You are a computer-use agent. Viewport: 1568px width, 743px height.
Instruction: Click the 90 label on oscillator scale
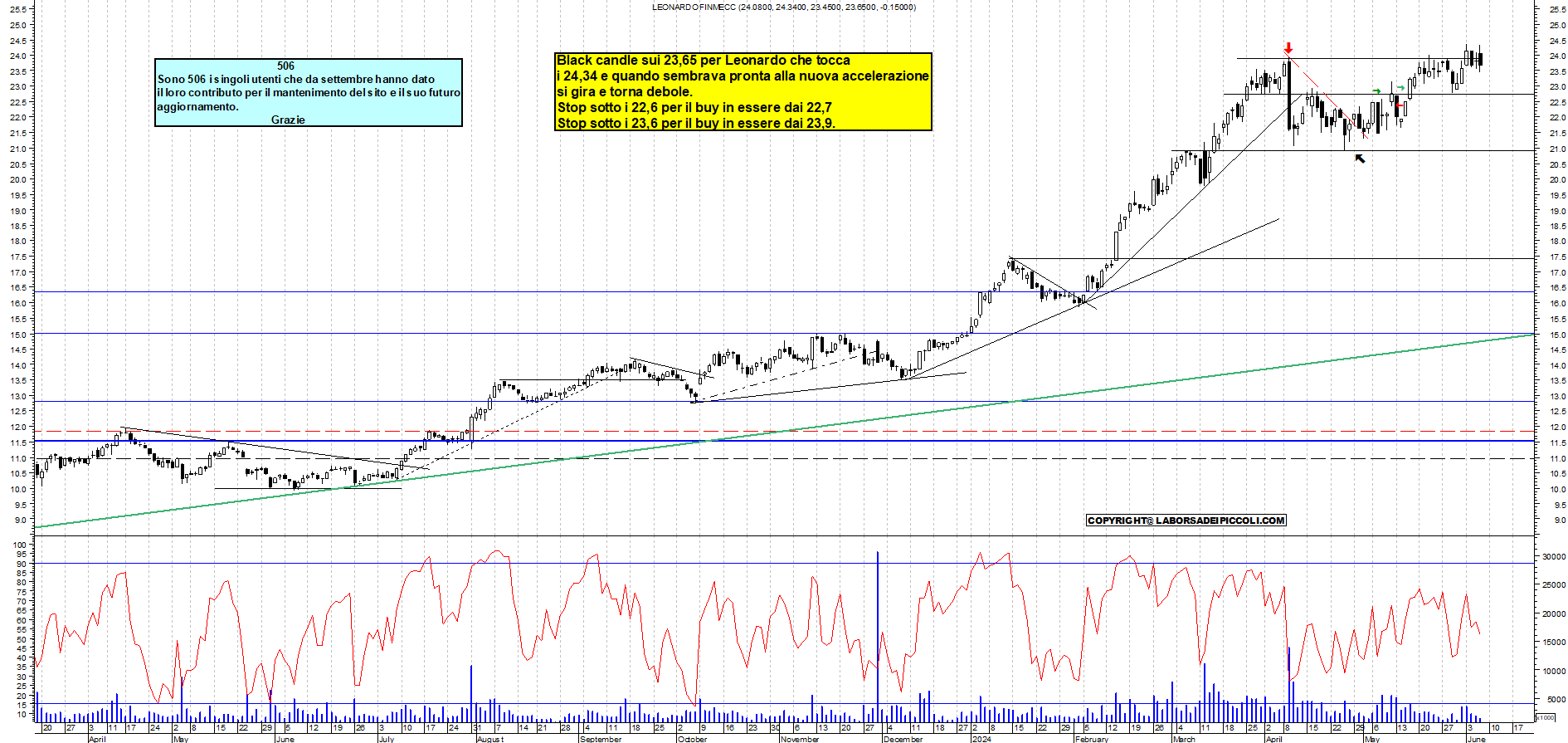22,564
